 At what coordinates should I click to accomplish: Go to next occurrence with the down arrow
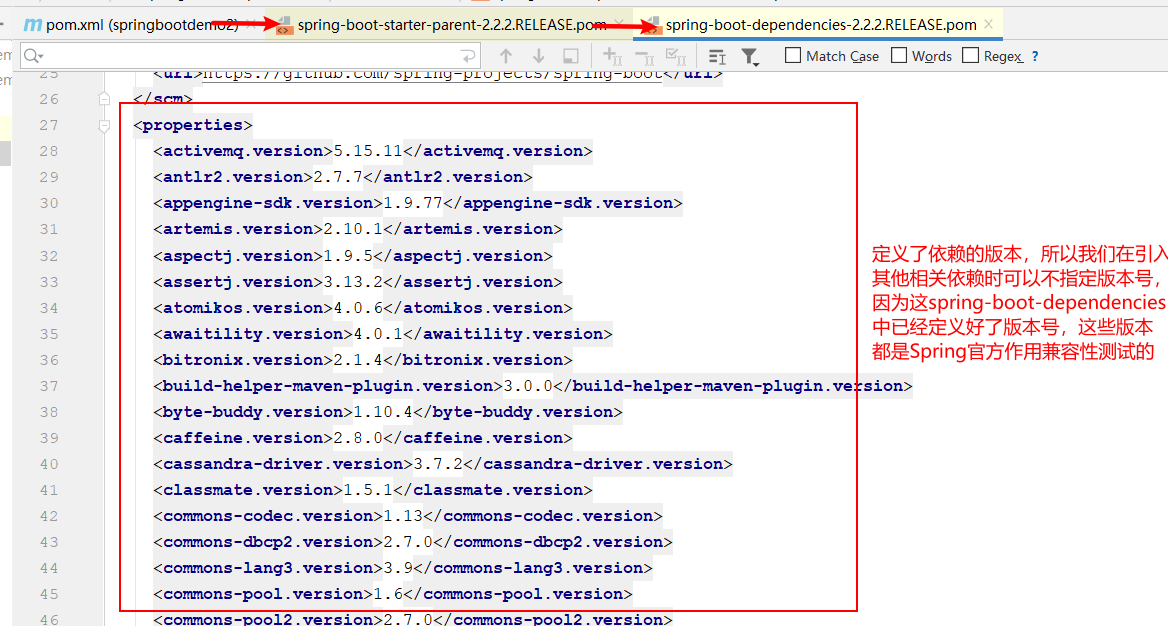click(x=539, y=56)
